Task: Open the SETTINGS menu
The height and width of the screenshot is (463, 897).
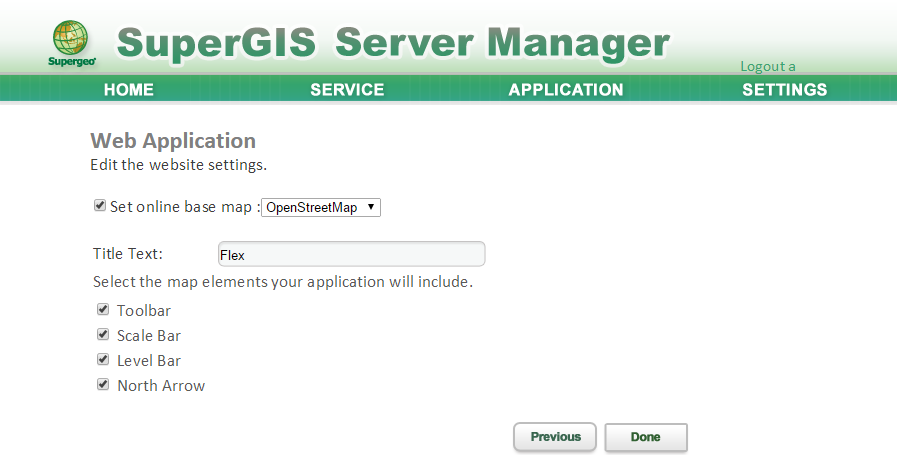Action: [784, 89]
